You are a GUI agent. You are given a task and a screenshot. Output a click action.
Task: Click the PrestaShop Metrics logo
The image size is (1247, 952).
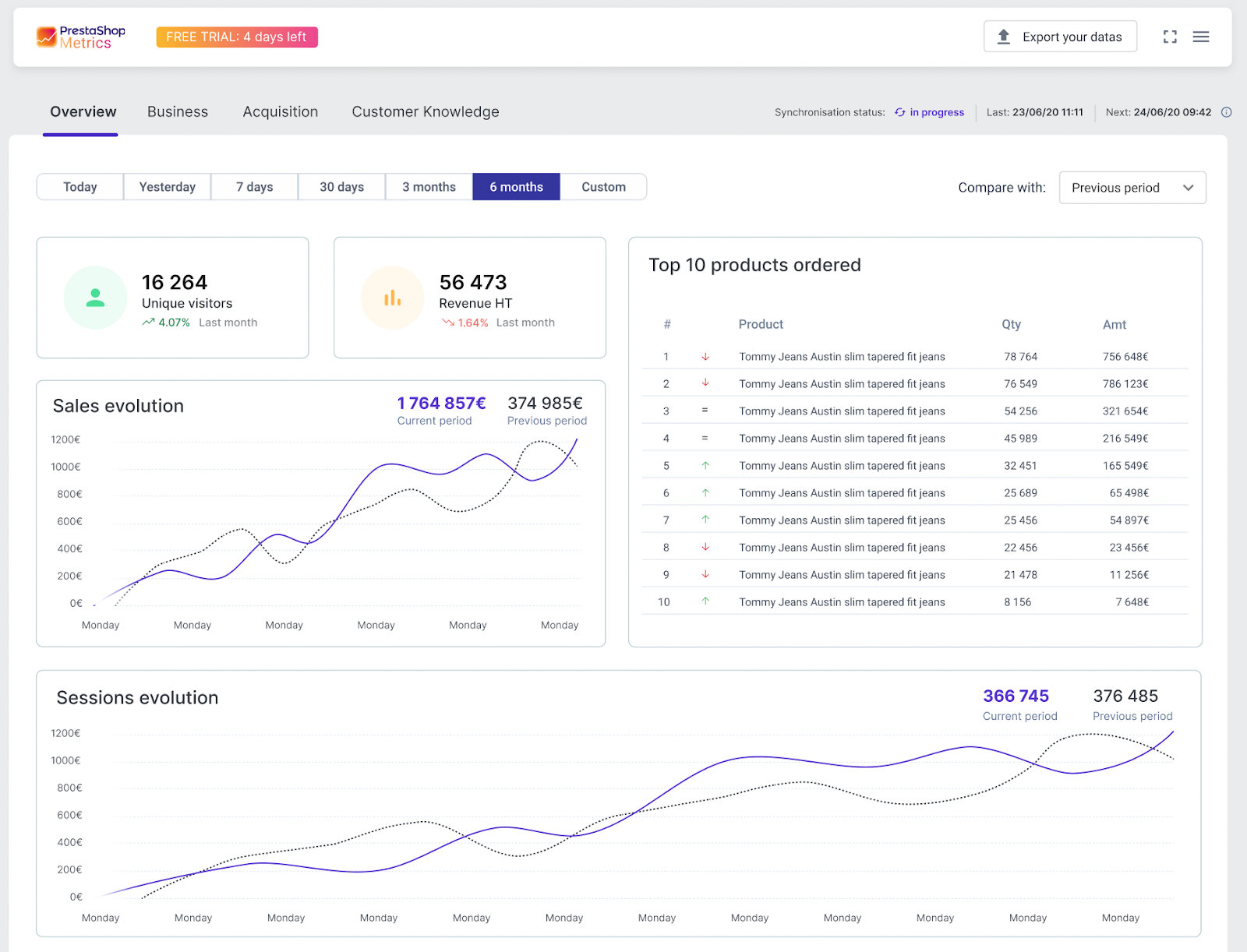pos(80,37)
